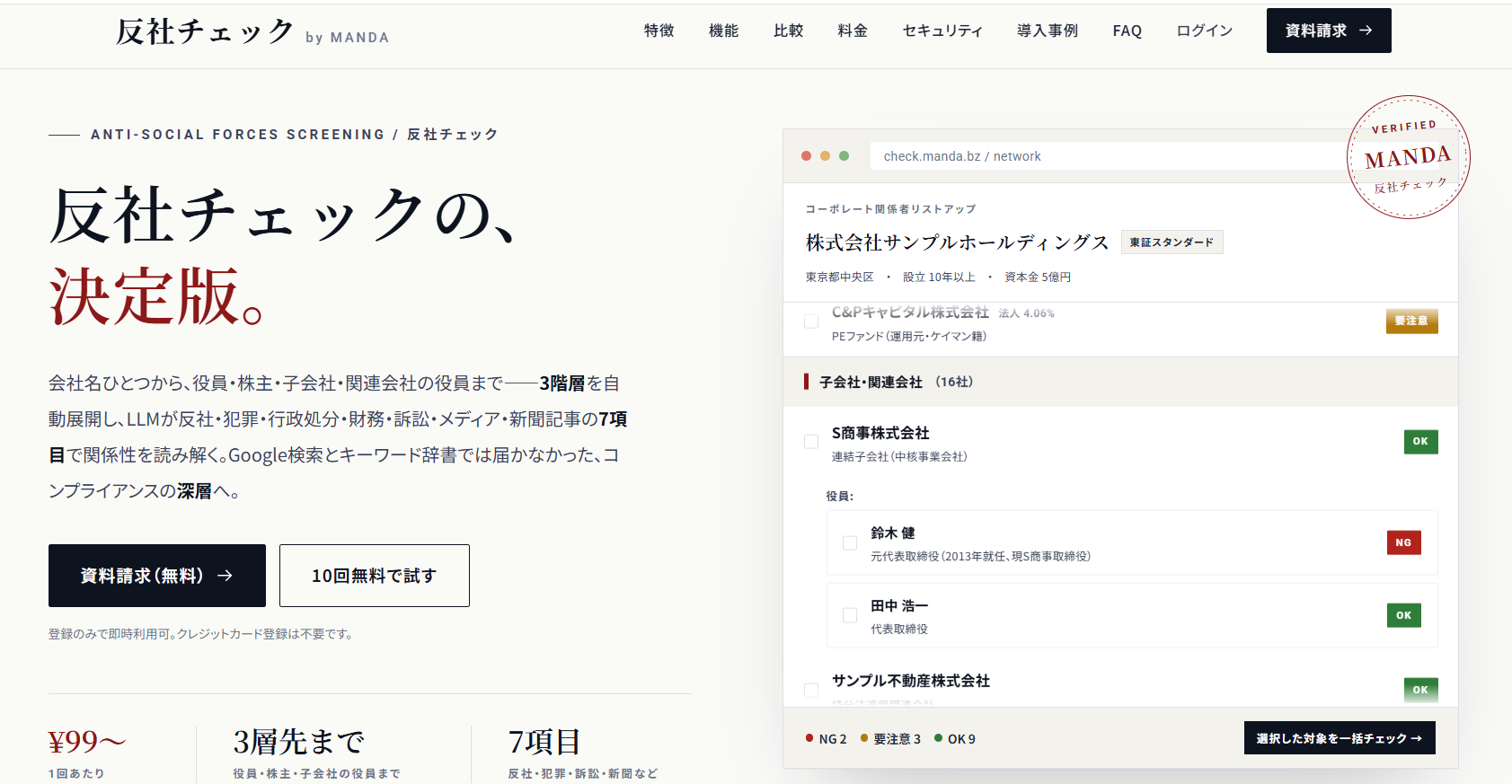Click the ログイン link
The height and width of the screenshot is (784, 1512).
[1205, 31]
